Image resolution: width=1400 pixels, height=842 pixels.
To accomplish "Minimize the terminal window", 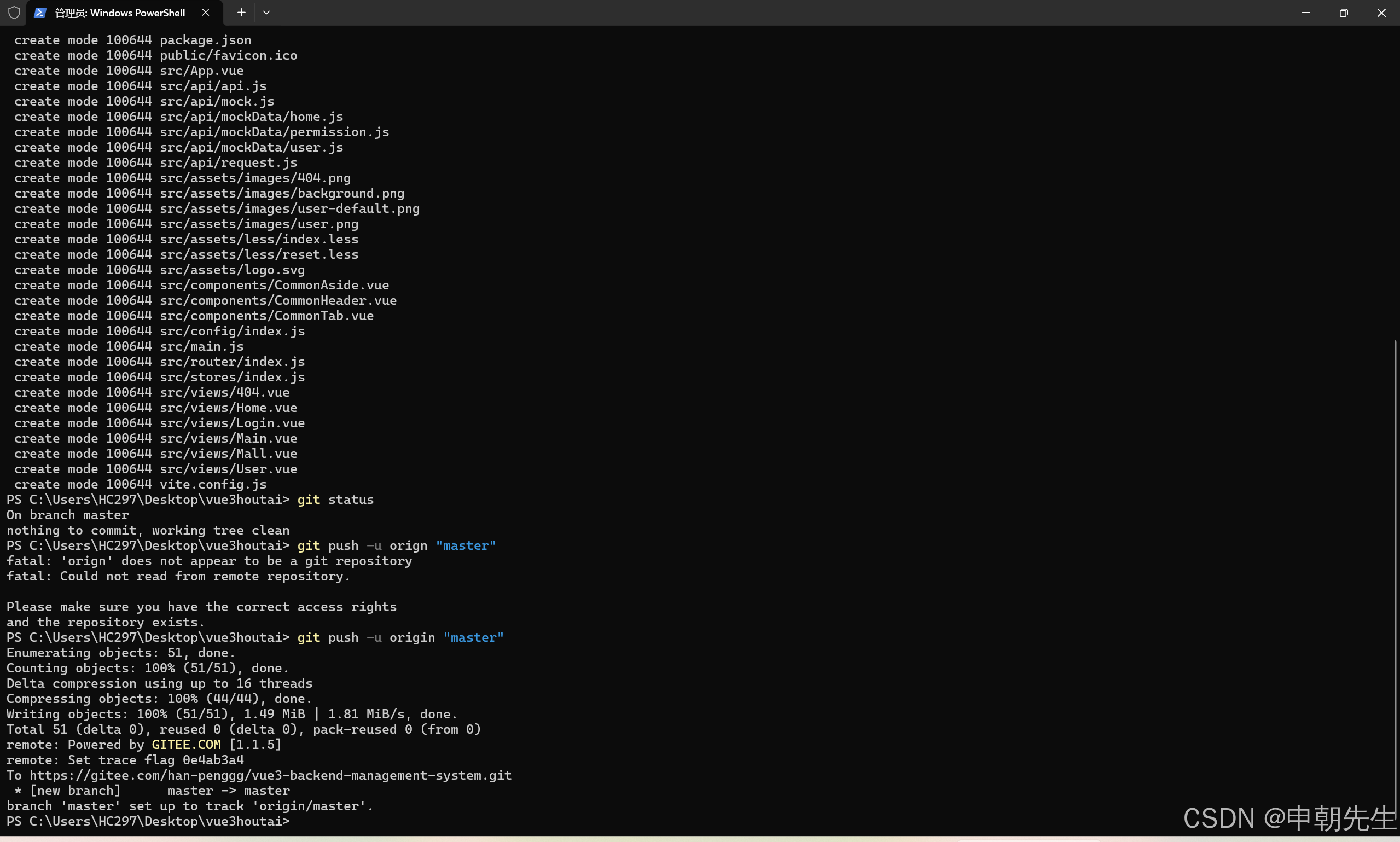I will point(1306,13).
